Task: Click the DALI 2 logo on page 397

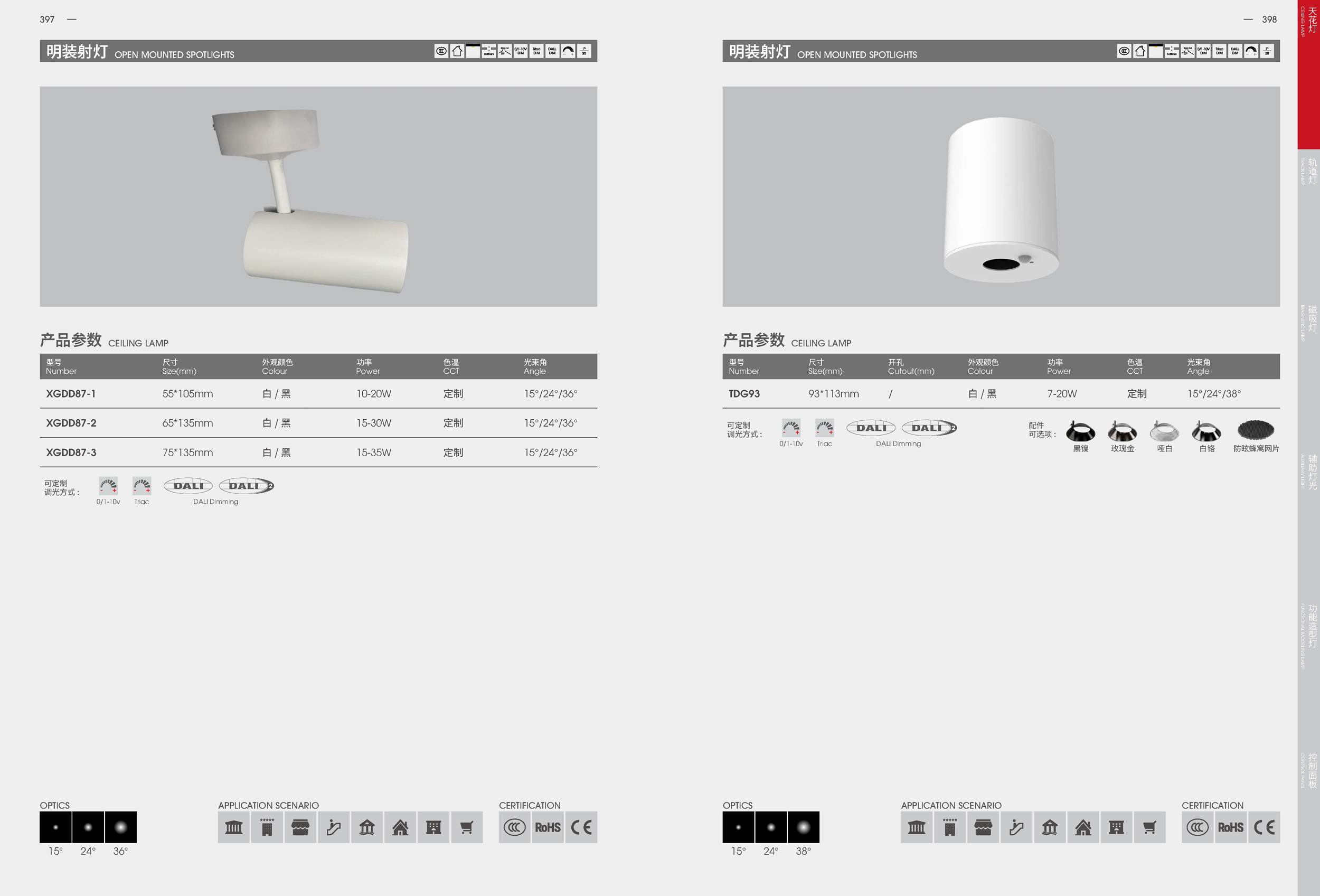Action: pos(247,485)
